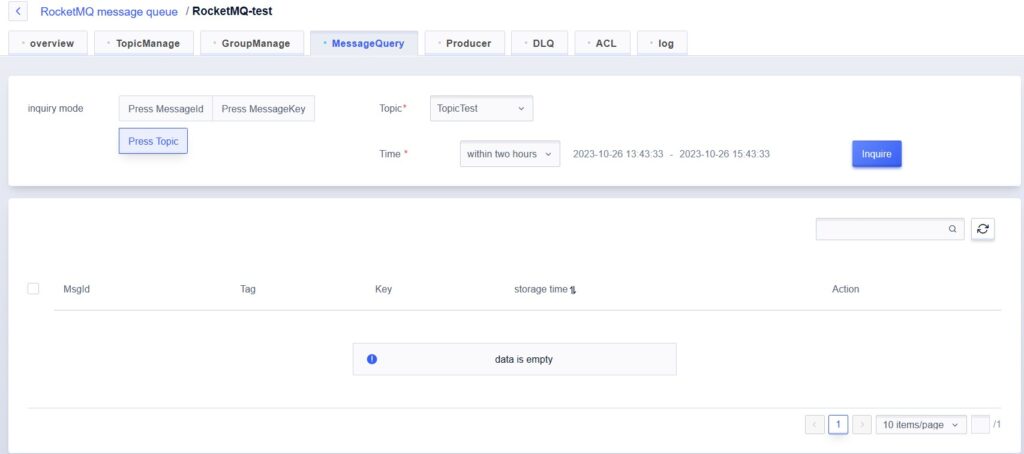Open the 10 items/page dropdown
The image size is (1024, 454).
click(921, 425)
